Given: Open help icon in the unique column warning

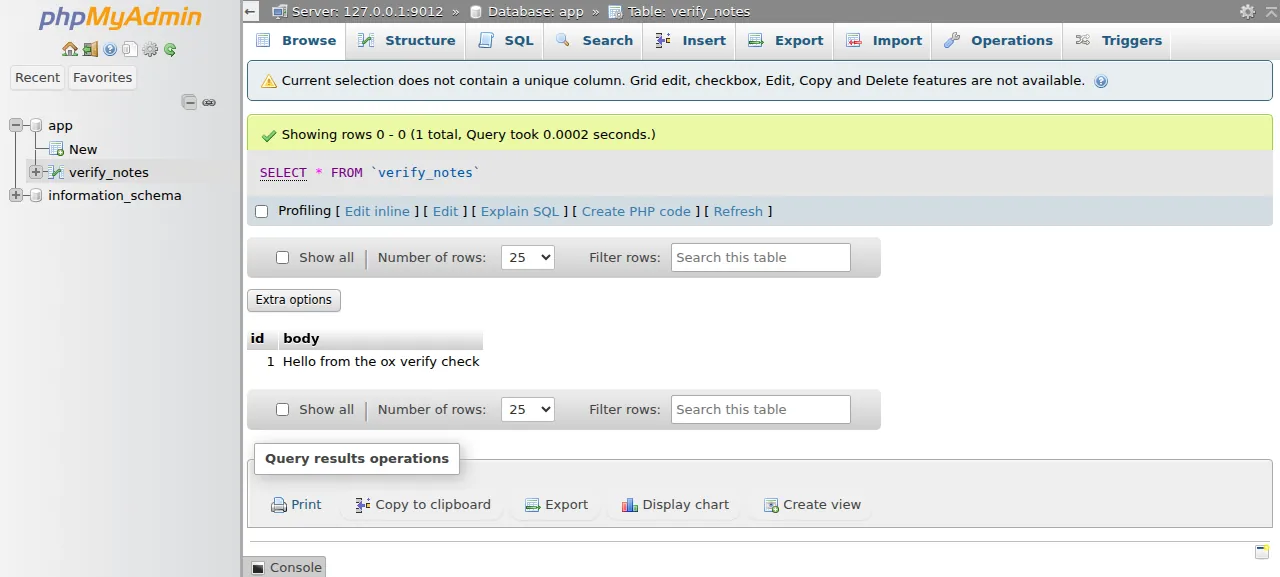Looking at the screenshot, I should 1101,81.
